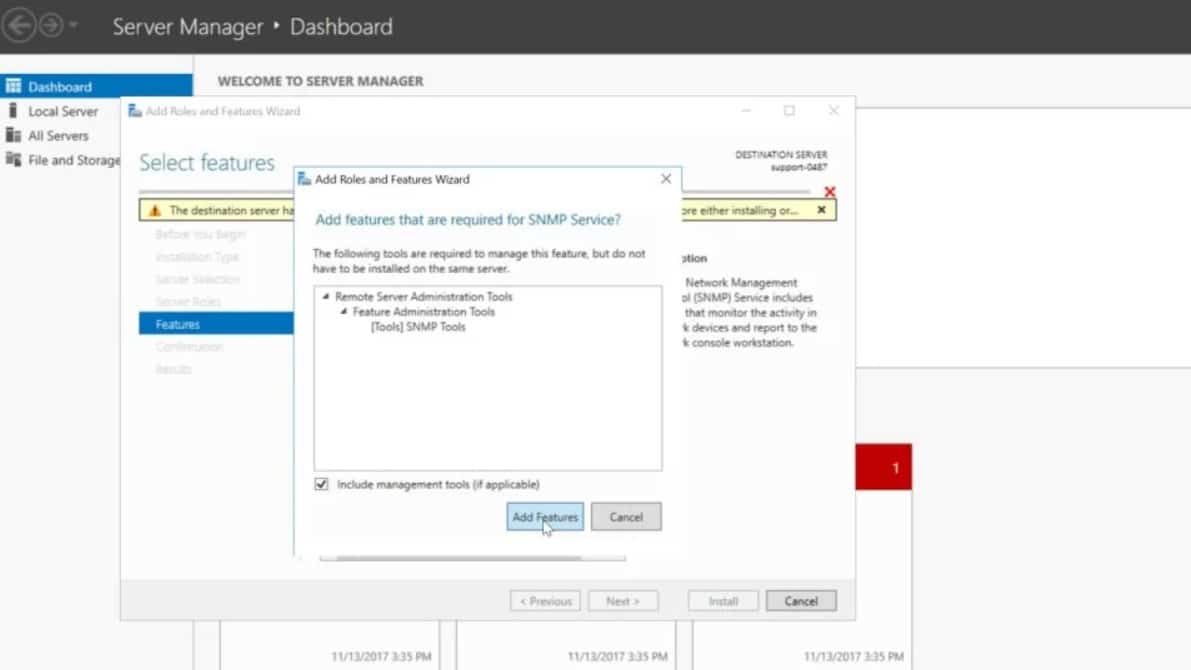Collapse Remote Server Administration Tools node
Viewport: 1191px width, 670px height.
pos(326,296)
